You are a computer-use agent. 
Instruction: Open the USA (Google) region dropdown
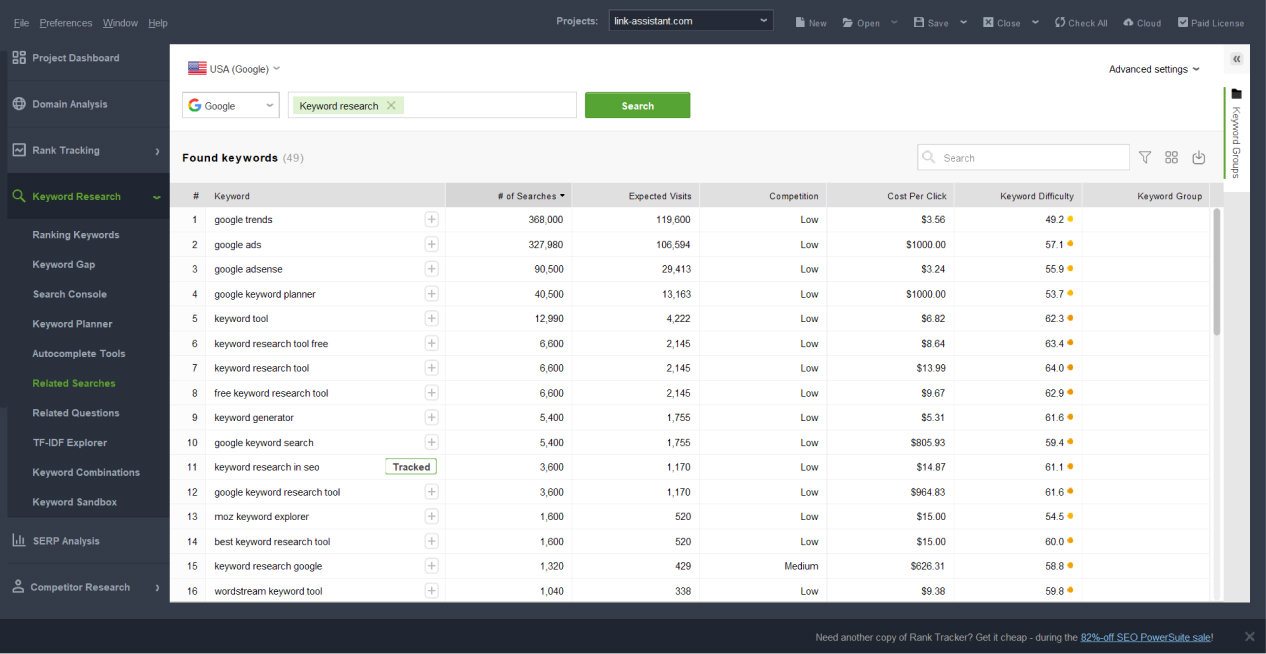[x=234, y=69]
